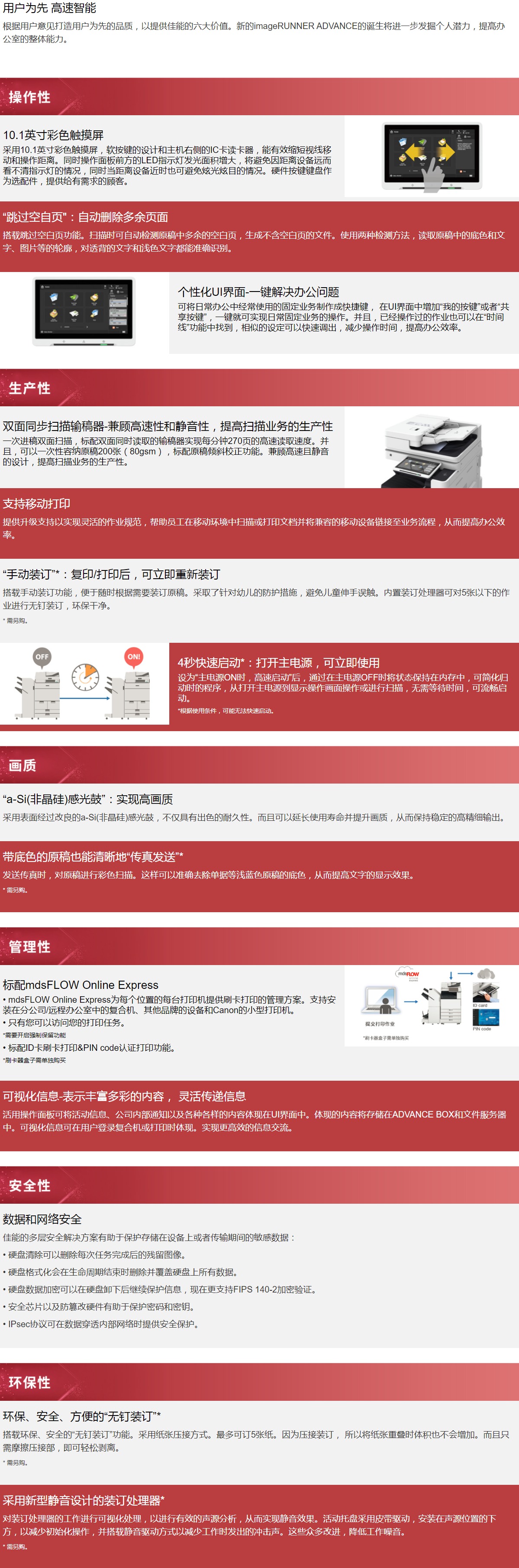Viewport: 519px width, 1568px height.
Task: Click the PIN code screen picture
Action: pos(486,1017)
